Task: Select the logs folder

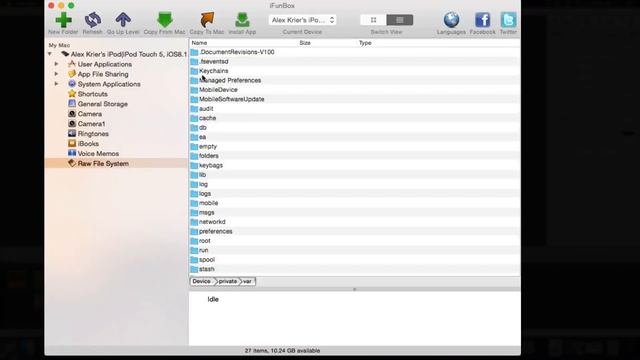Action: pyautogui.click(x=355, y=193)
